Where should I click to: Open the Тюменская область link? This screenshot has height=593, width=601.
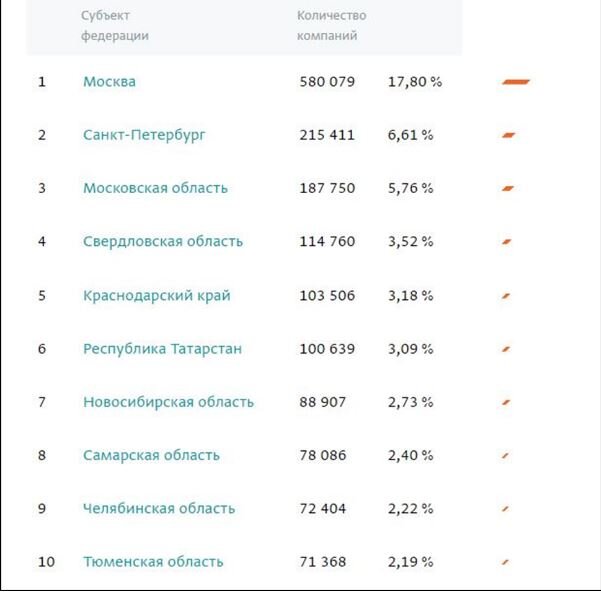(x=153, y=562)
